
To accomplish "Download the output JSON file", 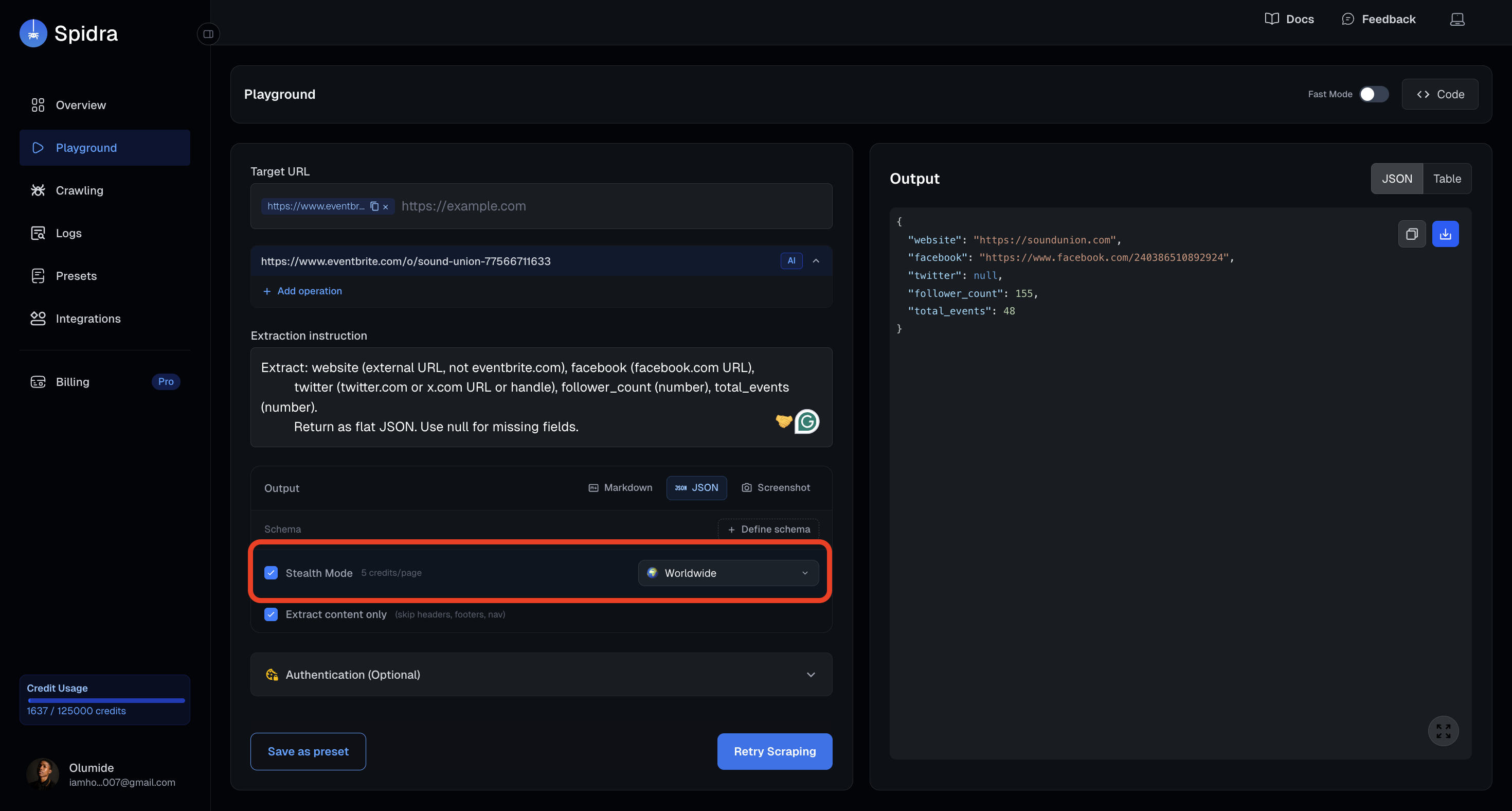I will pos(1445,234).
